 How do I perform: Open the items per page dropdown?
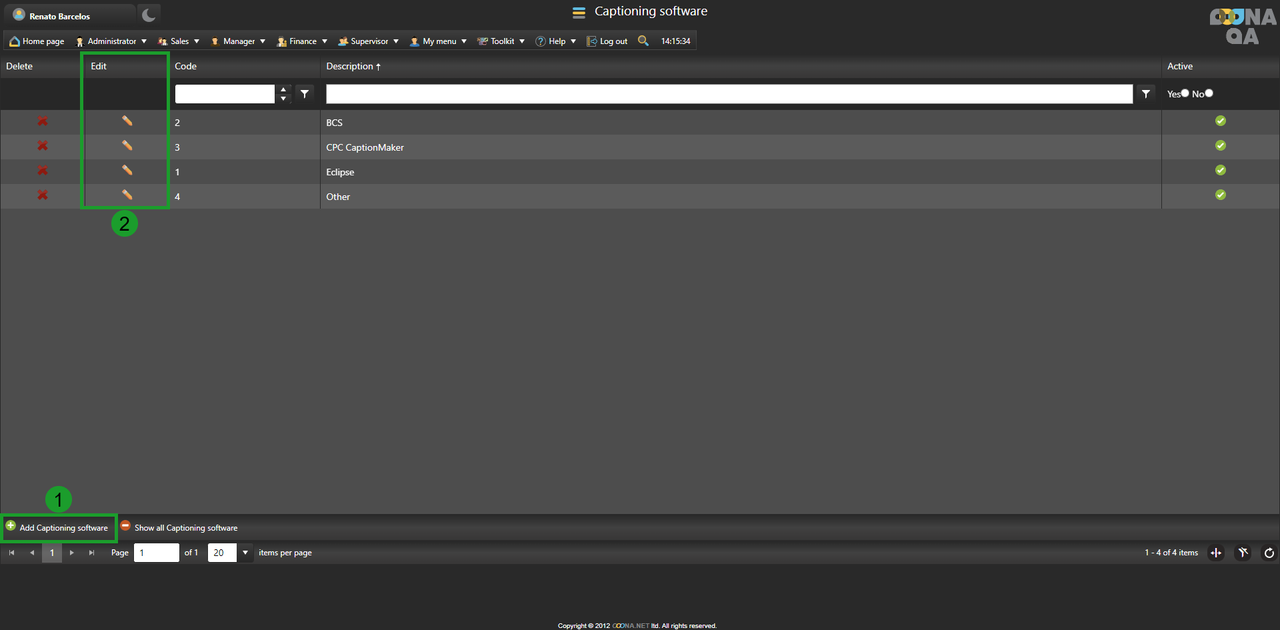[245, 553]
